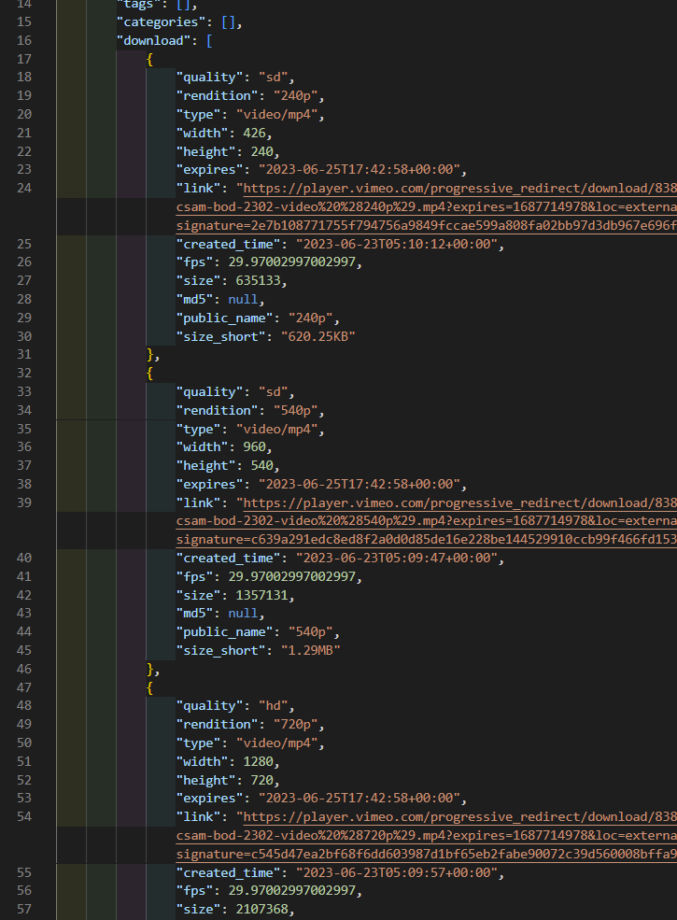Click the width value 1280
Image resolution: width=677 pixels, height=920 pixels.
click(258, 762)
